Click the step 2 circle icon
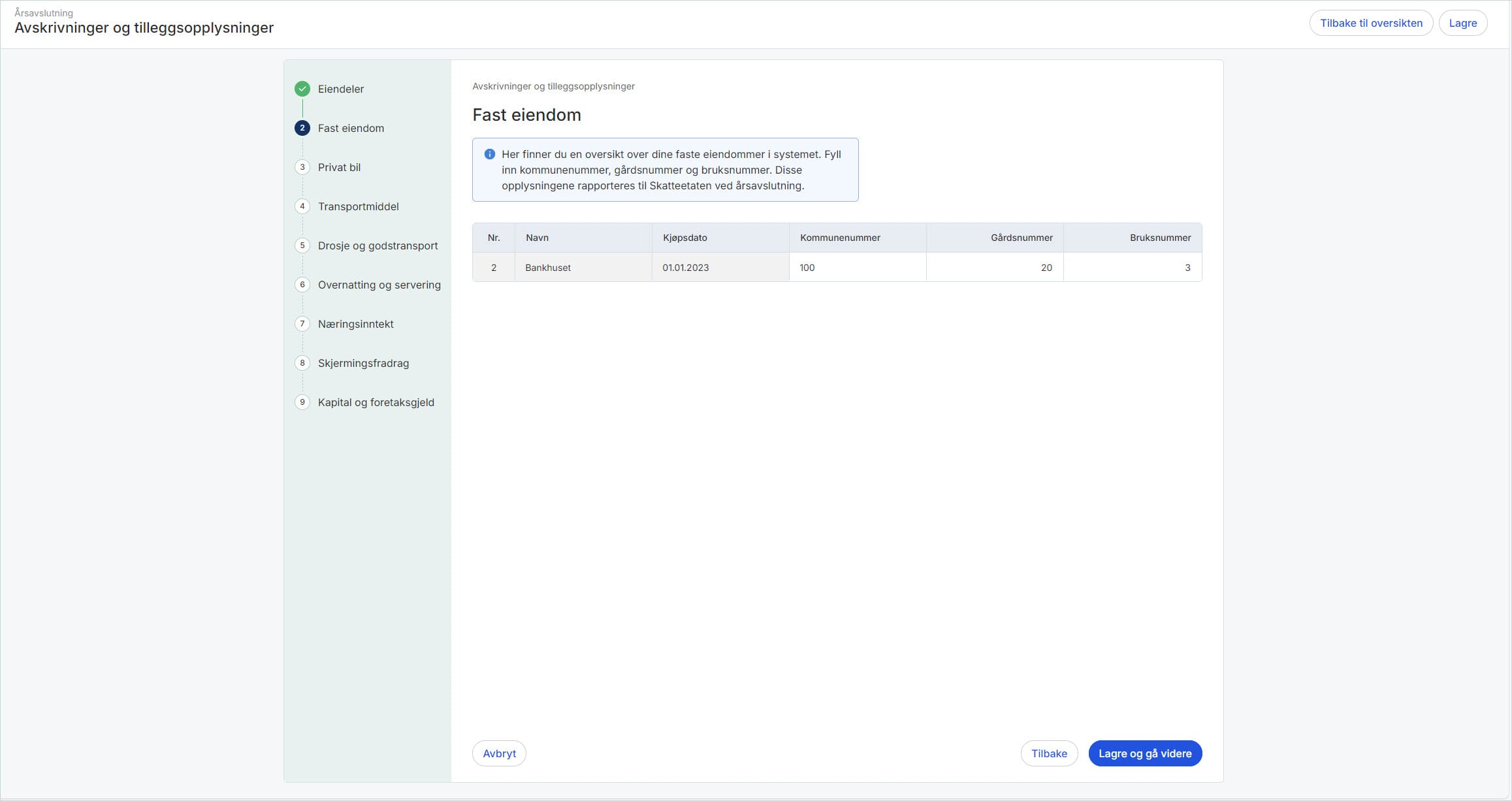Viewport: 1512px width, 801px height. (302, 128)
